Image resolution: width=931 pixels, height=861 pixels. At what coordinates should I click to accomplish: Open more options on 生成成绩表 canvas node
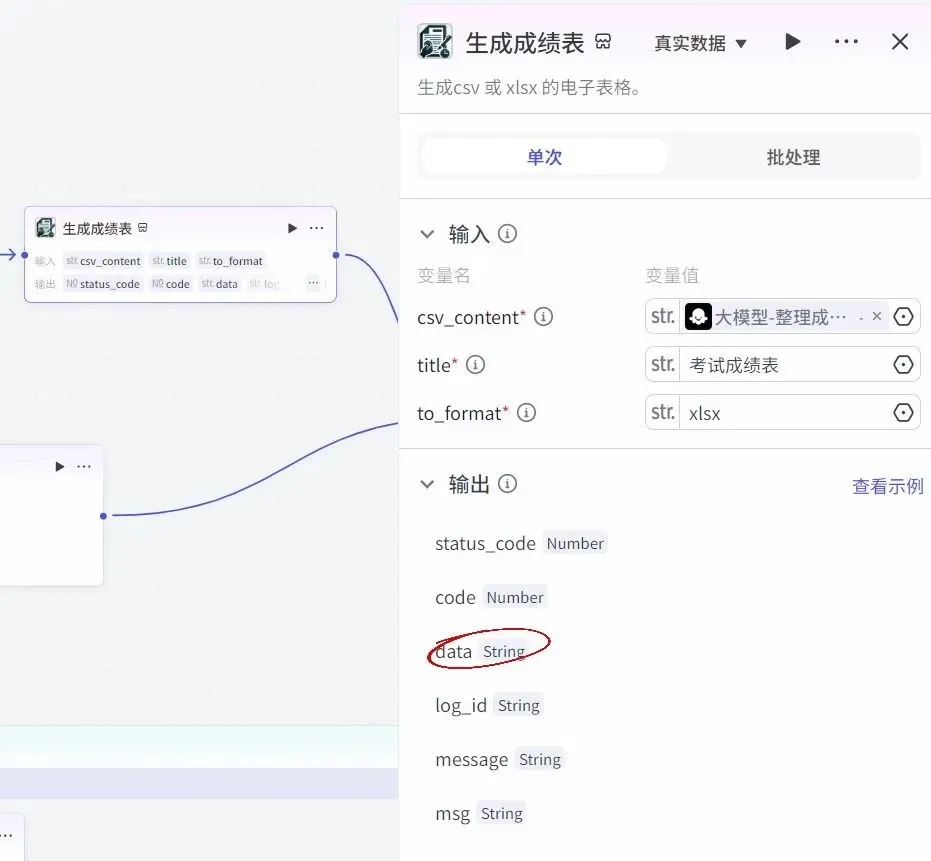tap(316, 228)
